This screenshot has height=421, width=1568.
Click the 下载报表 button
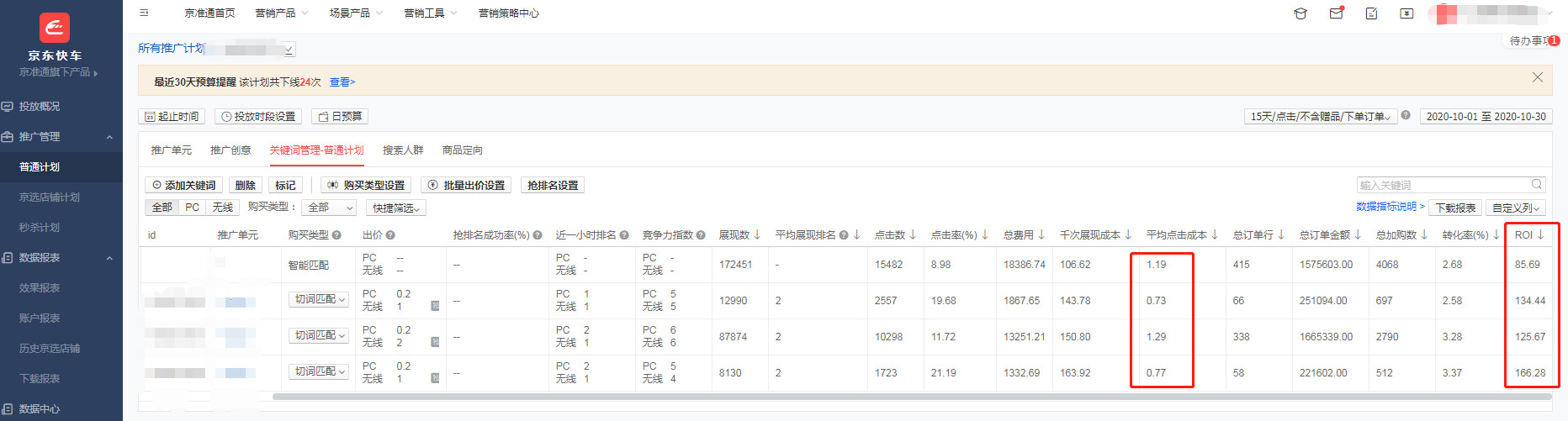tap(1455, 208)
